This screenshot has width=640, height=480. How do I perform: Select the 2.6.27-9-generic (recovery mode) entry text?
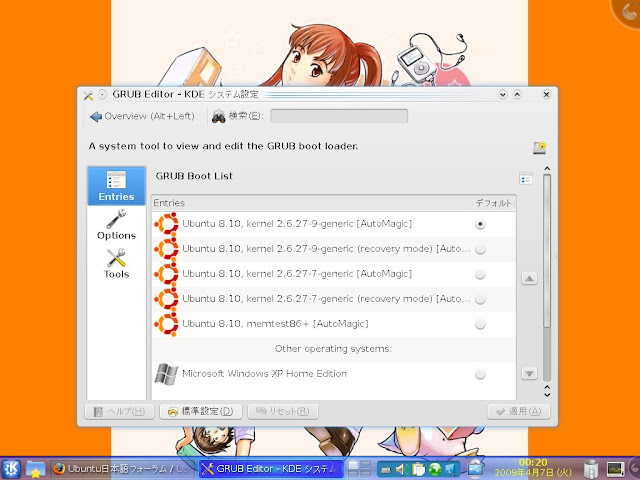326,249
